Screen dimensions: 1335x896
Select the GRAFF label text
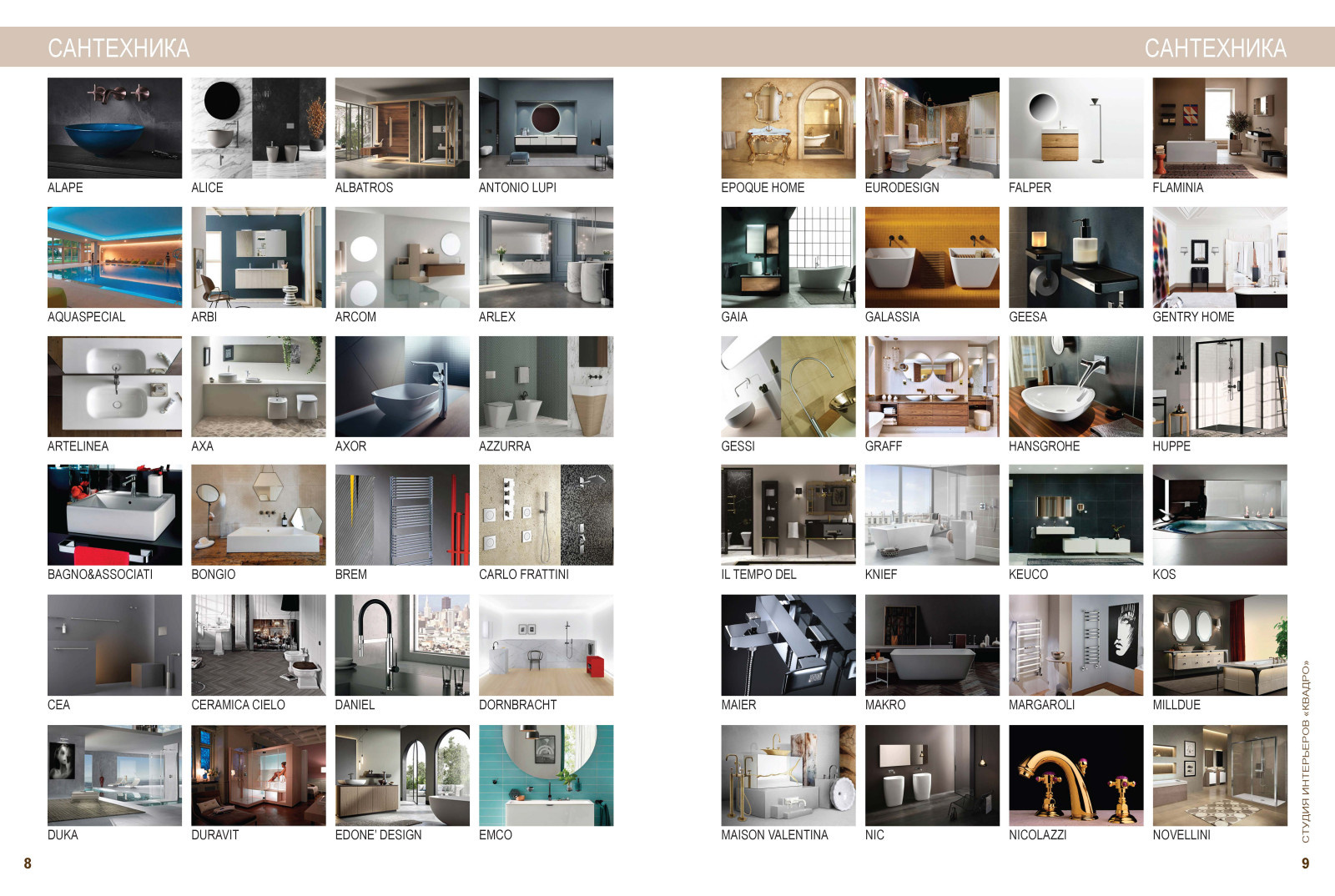click(884, 446)
